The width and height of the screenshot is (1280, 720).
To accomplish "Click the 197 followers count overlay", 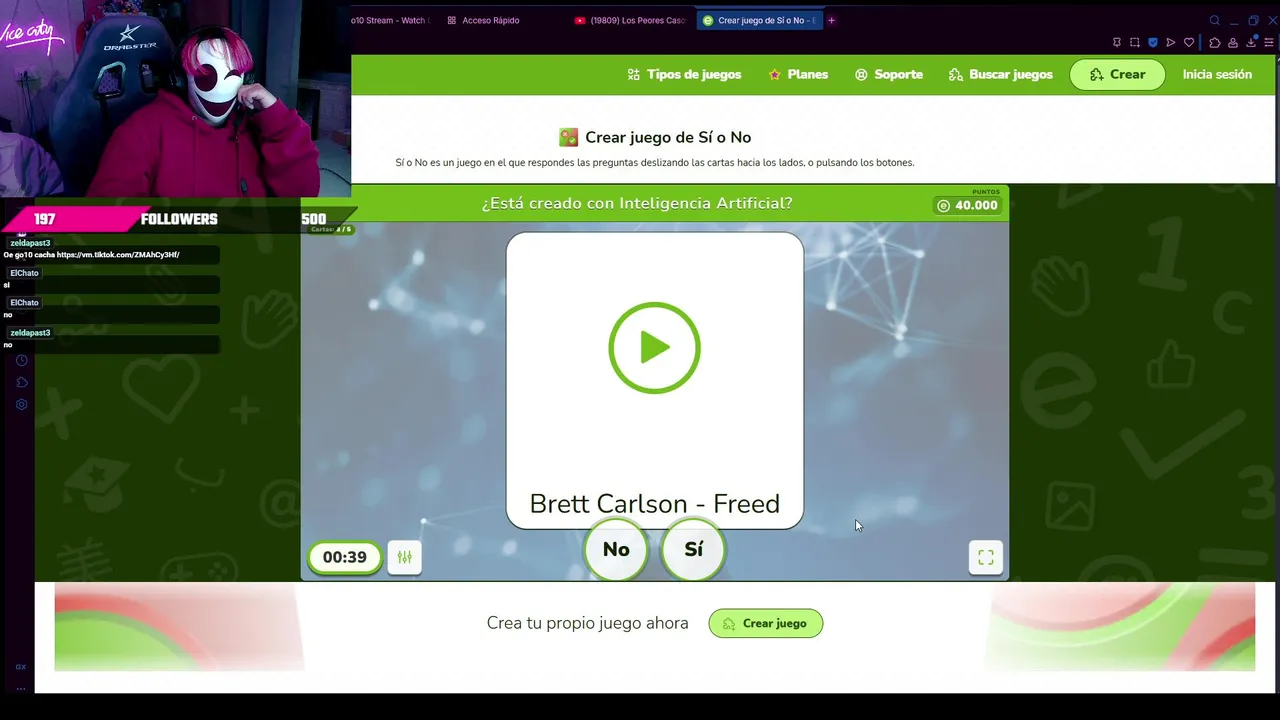I will [x=45, y=219].
